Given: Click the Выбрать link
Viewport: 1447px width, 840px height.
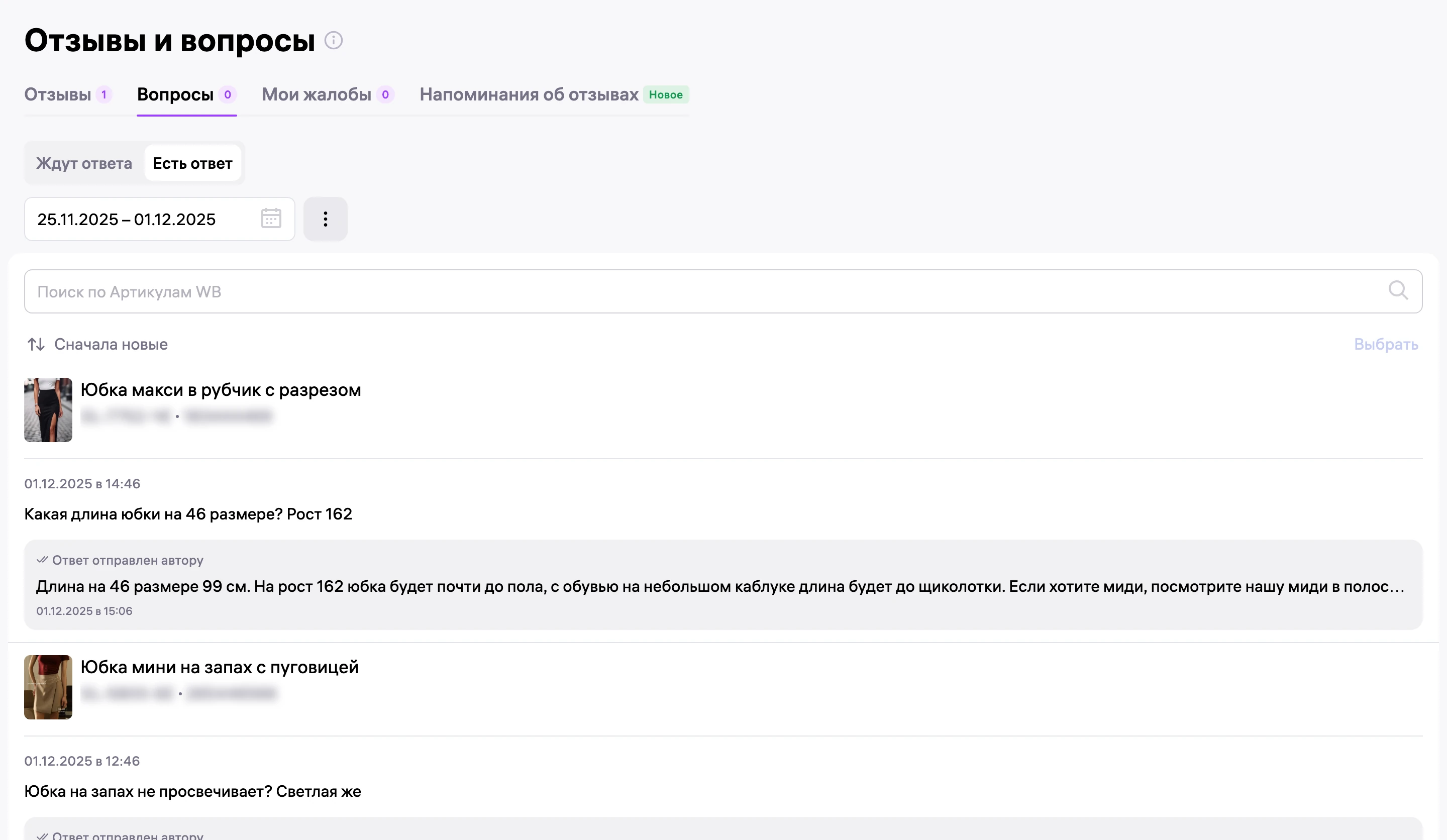Looking at the screenshot, I should click(1386, 345).
